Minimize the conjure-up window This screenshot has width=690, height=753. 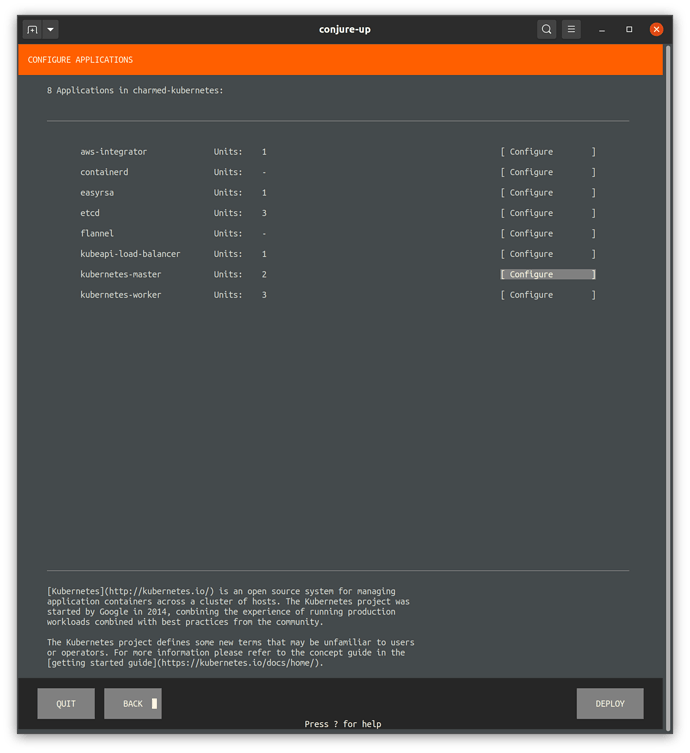[602, 30]
